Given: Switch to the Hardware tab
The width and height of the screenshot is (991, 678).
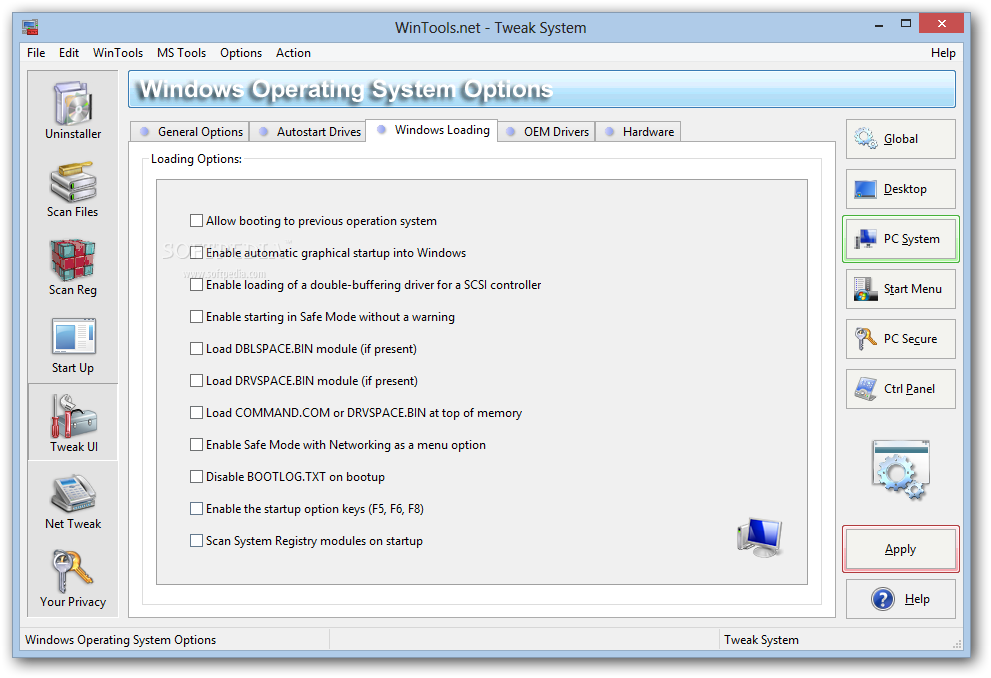Looking at the screenshot, I should click(x=638, y=131).
